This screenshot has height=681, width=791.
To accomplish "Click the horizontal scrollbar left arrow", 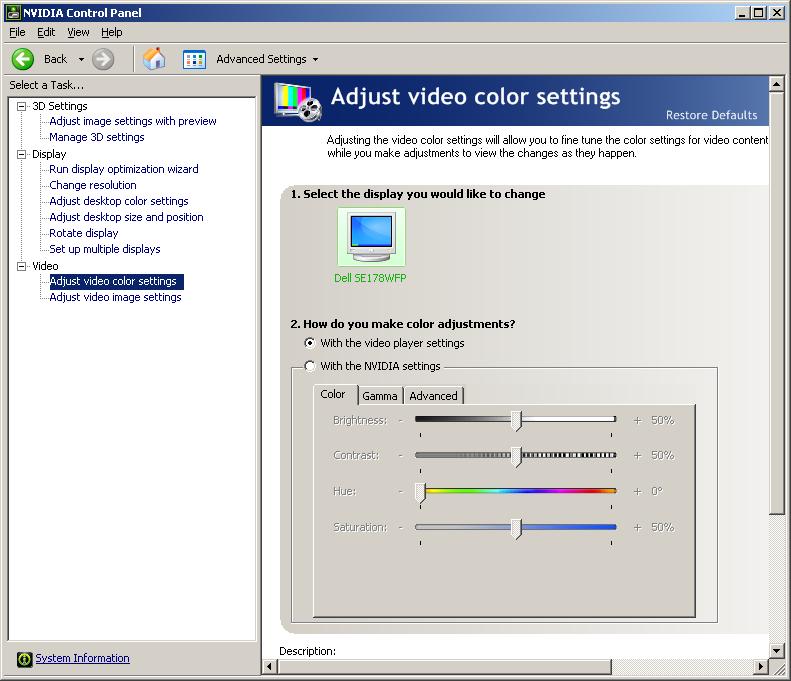I will (269, 667).
